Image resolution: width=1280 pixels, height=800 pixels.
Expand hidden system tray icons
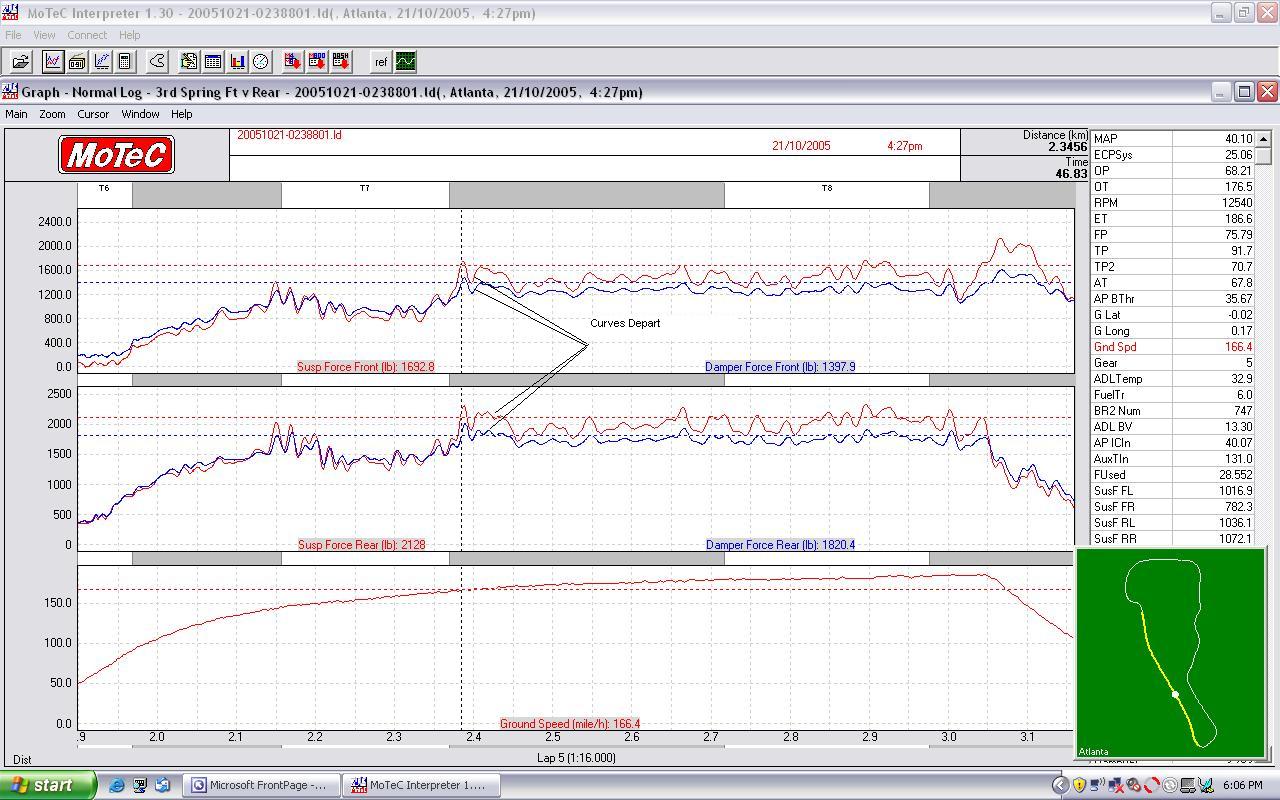click(1061, 785)
